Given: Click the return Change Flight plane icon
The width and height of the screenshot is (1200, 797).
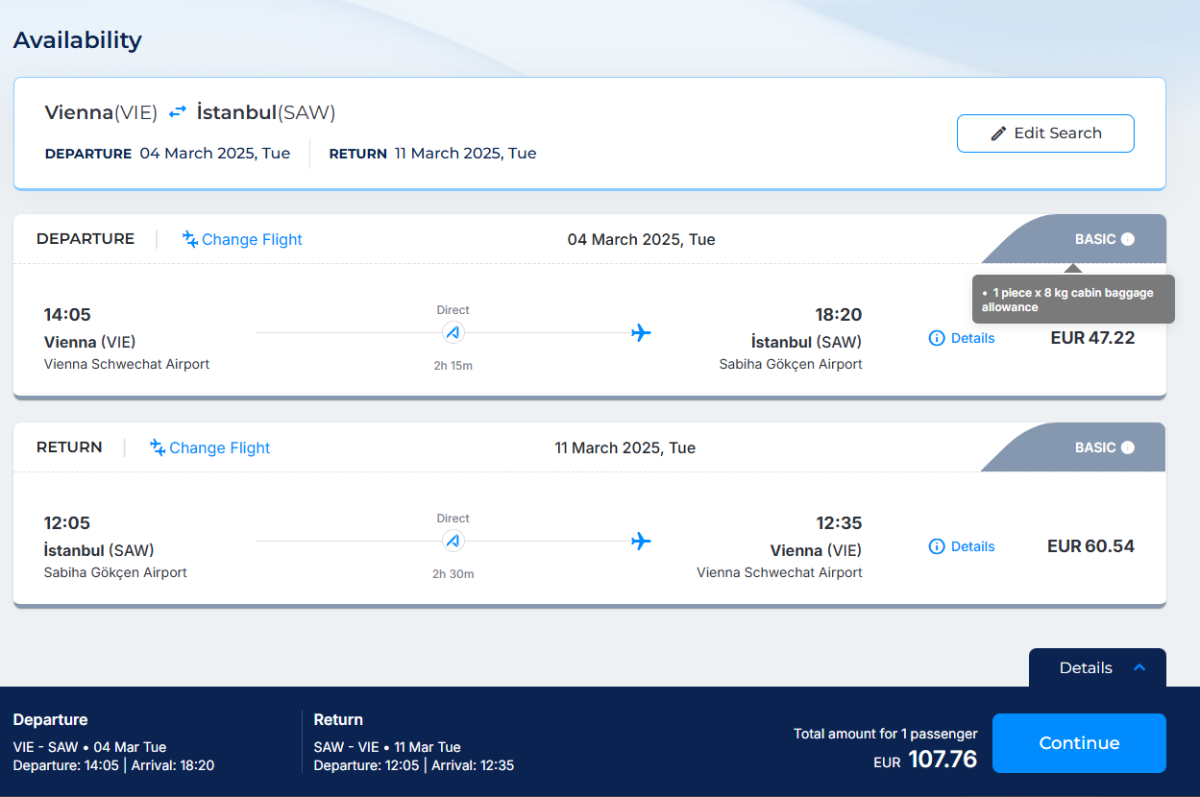Looking at the screenshot, I should 158,447.
